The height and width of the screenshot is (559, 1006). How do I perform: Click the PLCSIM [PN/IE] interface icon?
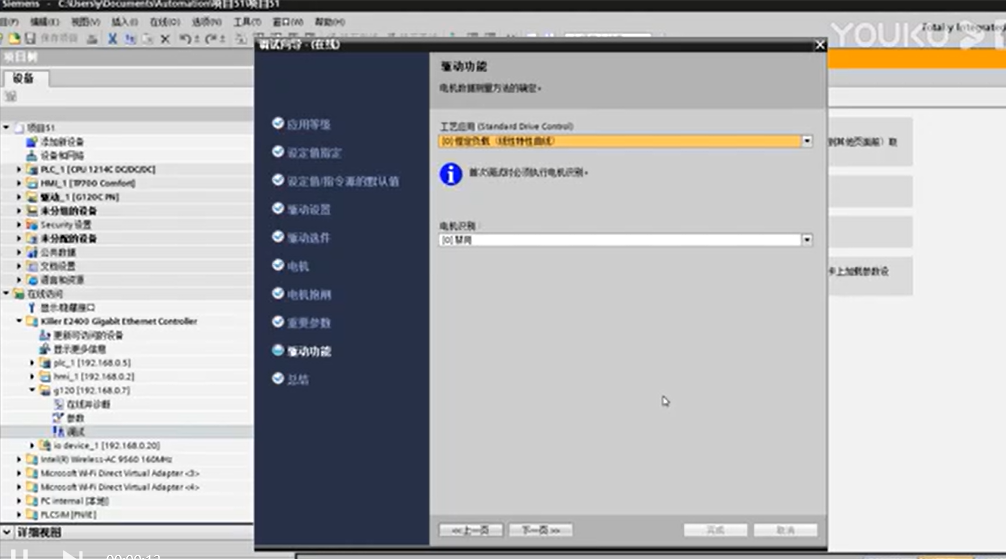(31, 515)
